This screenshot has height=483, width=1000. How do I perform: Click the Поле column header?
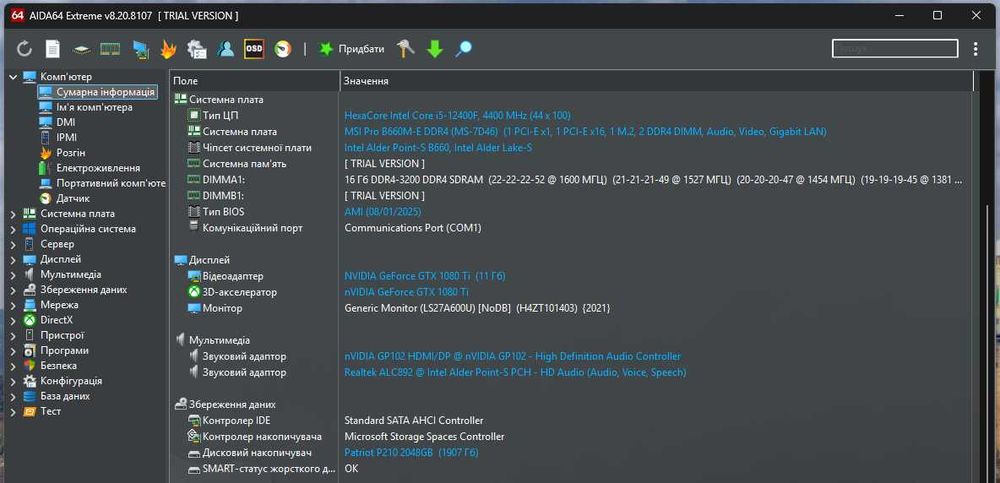tap(186, 81)
